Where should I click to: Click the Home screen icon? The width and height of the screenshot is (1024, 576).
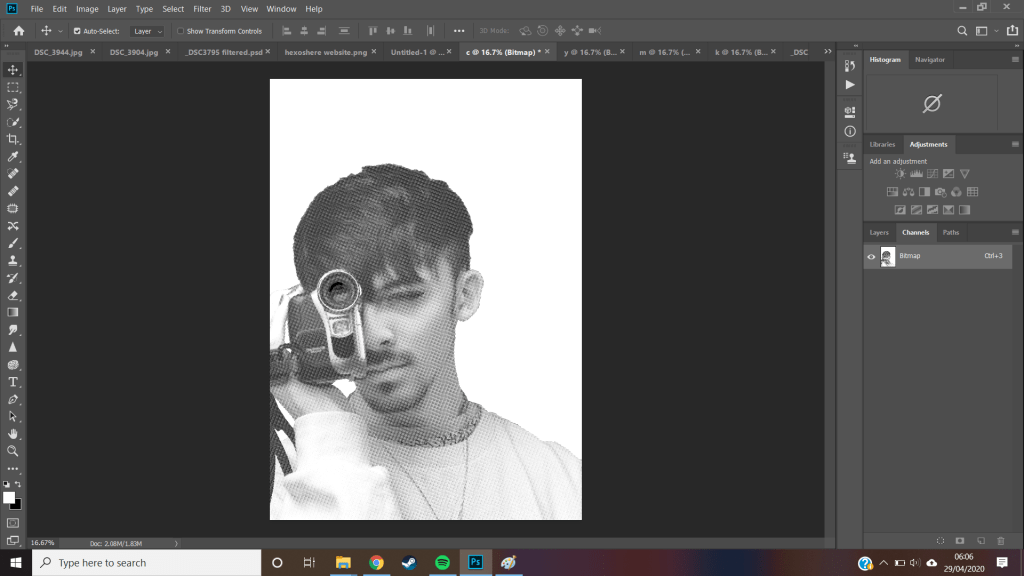(18, 31)
